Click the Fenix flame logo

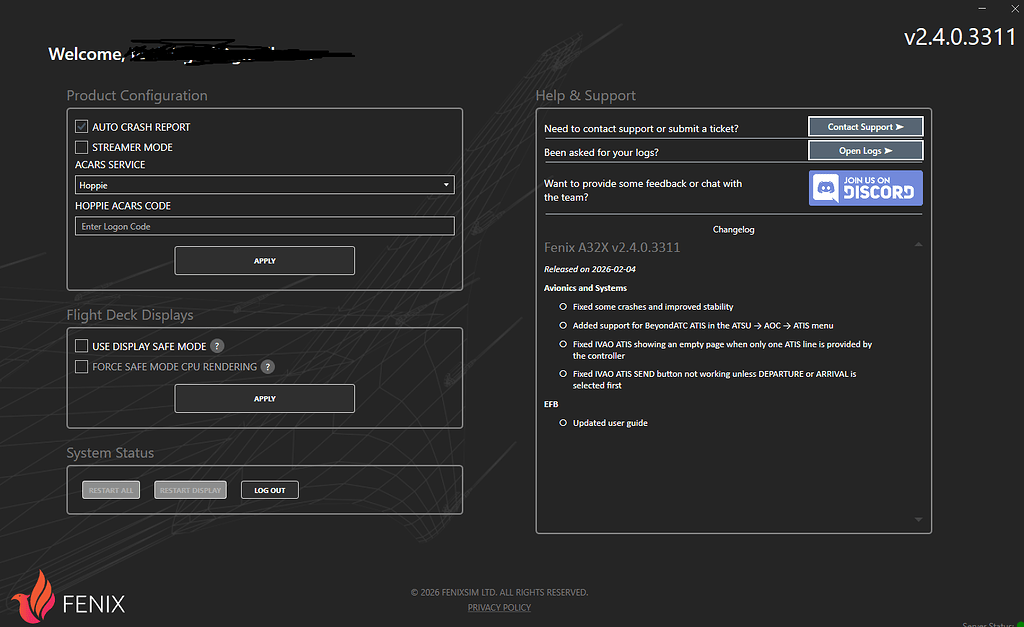click(35, 596)
